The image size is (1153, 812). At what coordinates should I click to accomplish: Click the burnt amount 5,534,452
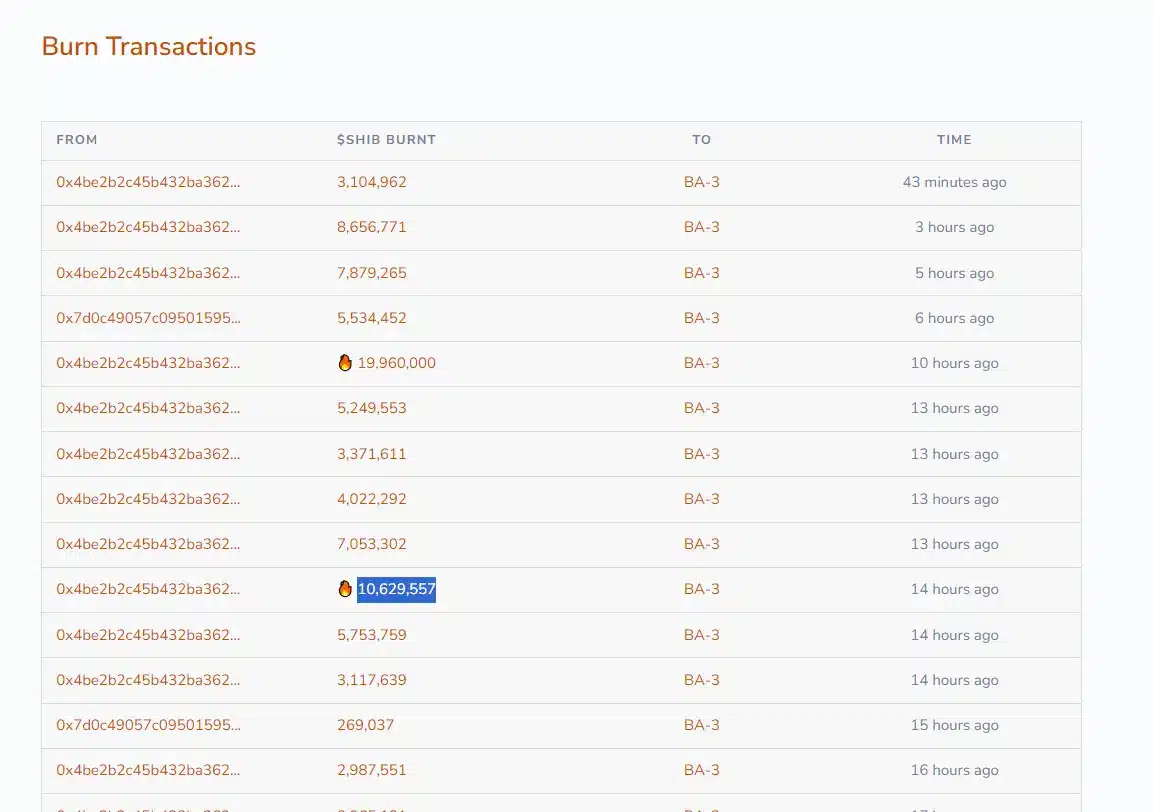371,318
